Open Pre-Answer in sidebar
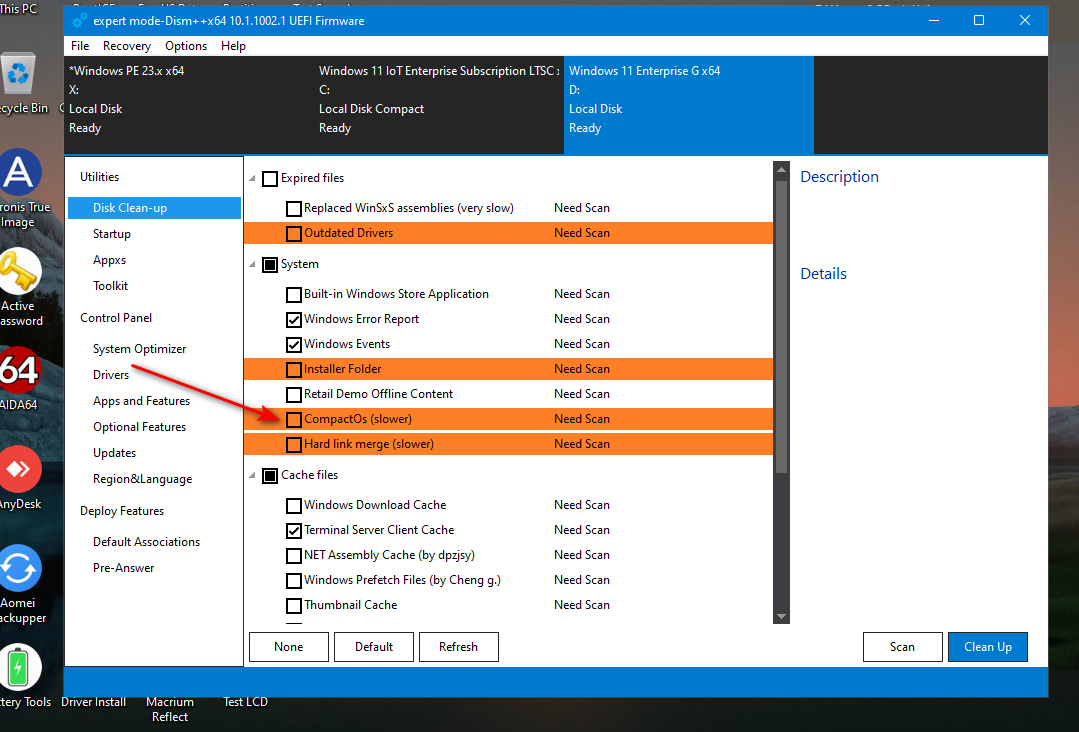This screenshot has width=1079, height=732. (124, 568)
